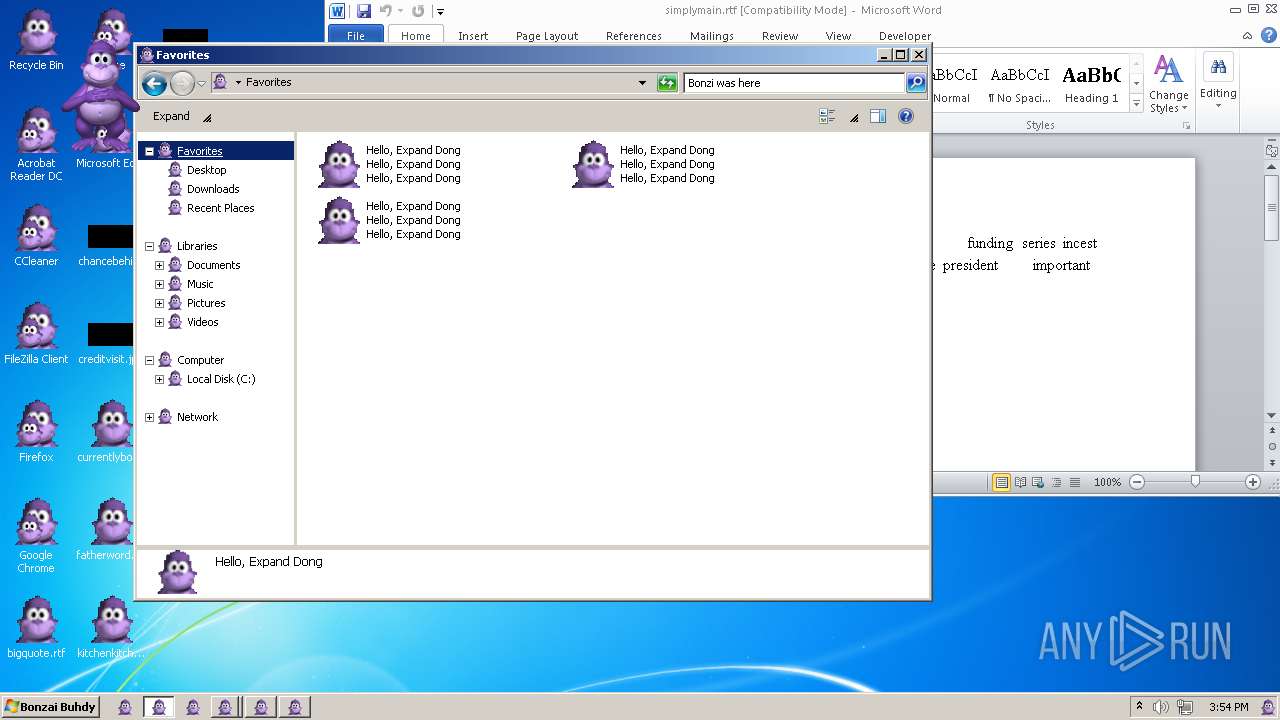Open Word File tab
Image resolution: width=1280 pixels, height=720 pixels.
tap(356, 35)
